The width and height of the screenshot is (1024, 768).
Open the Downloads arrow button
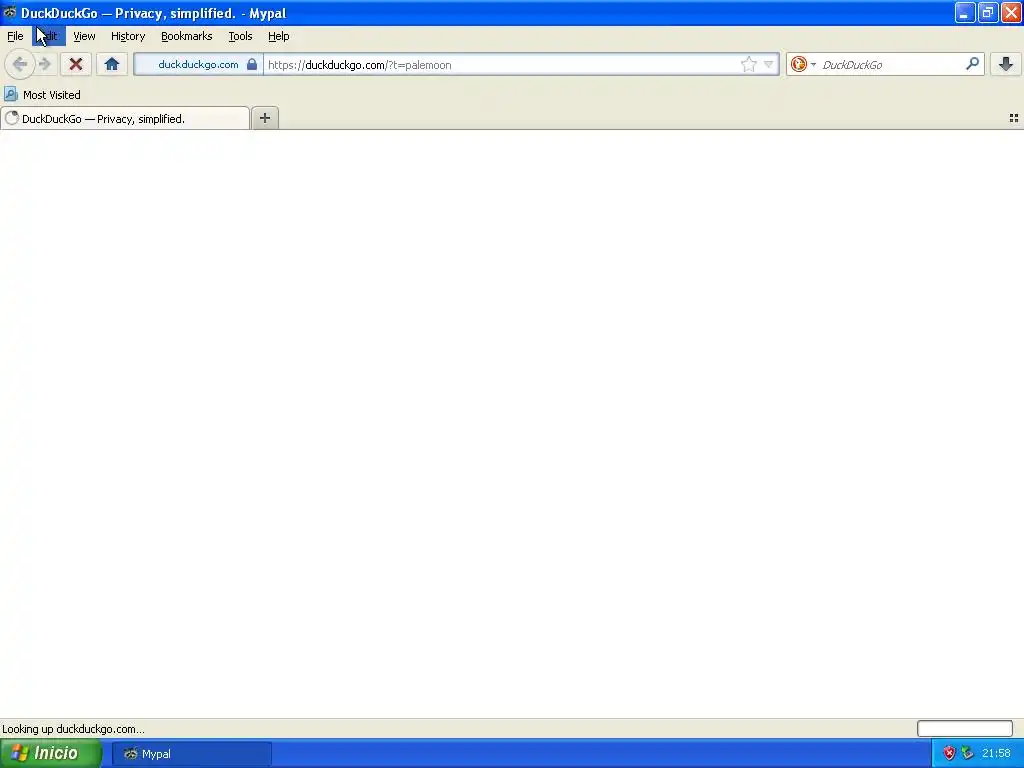[1006, 64]
